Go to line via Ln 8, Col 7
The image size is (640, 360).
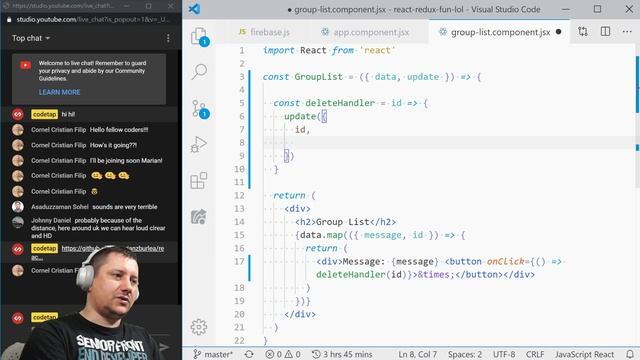418,354
